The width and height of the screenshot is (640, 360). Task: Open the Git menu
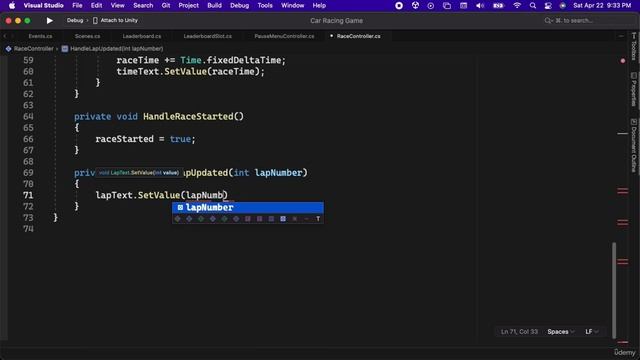click(166, 6)
